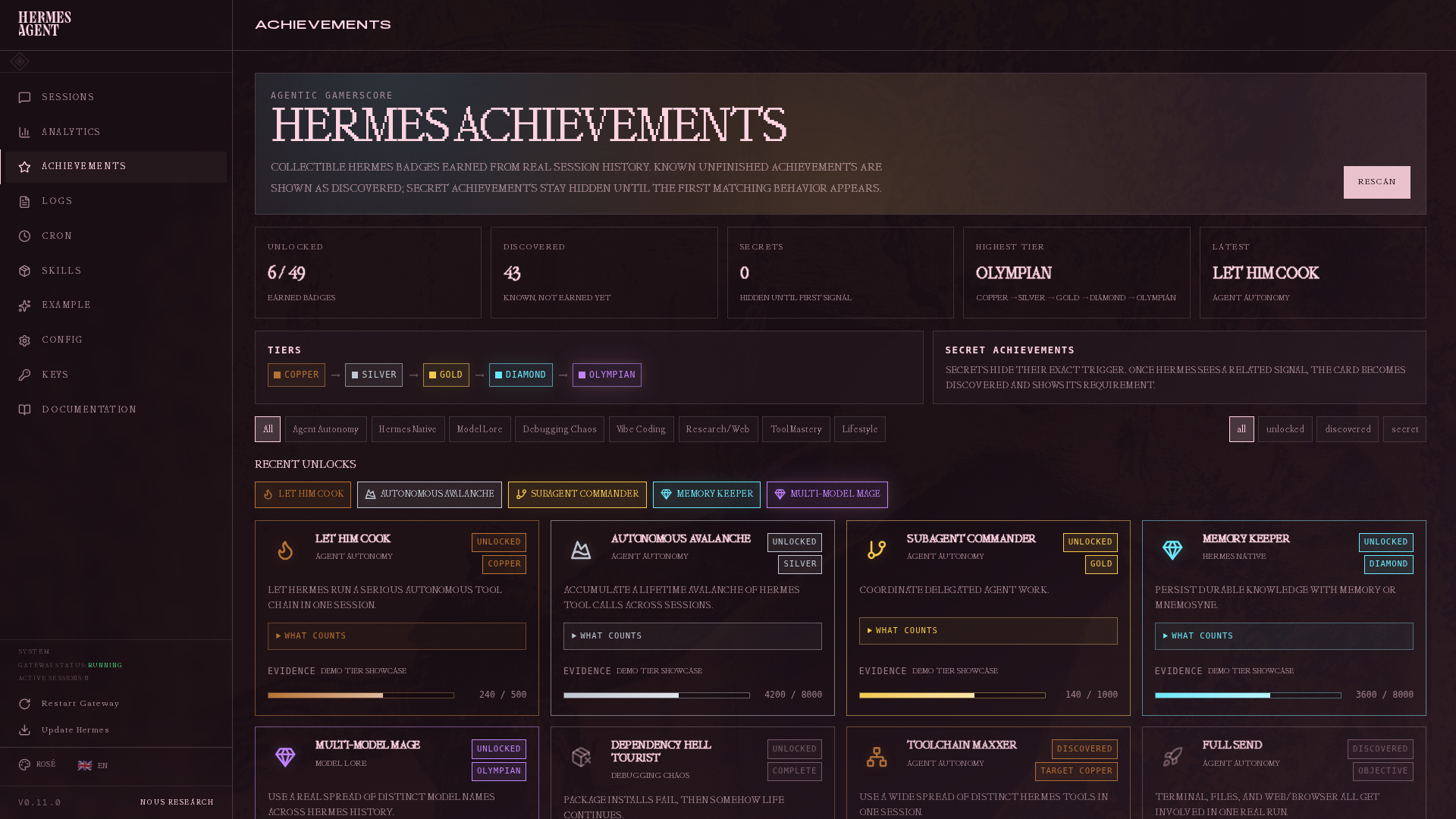Select the Achievements star icon
The height and width of the screenshot is (819, 1456).
24,167
